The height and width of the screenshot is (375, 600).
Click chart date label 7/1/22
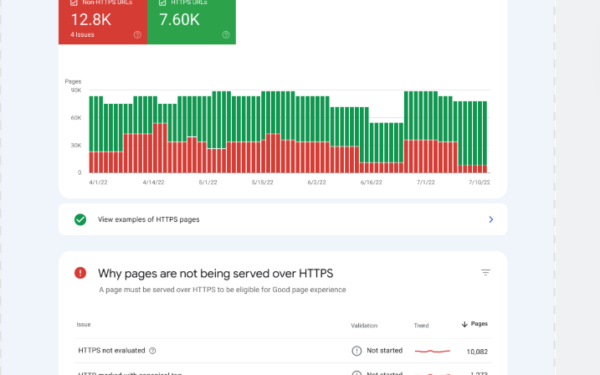pyautogui.click(x=426, y=183)
